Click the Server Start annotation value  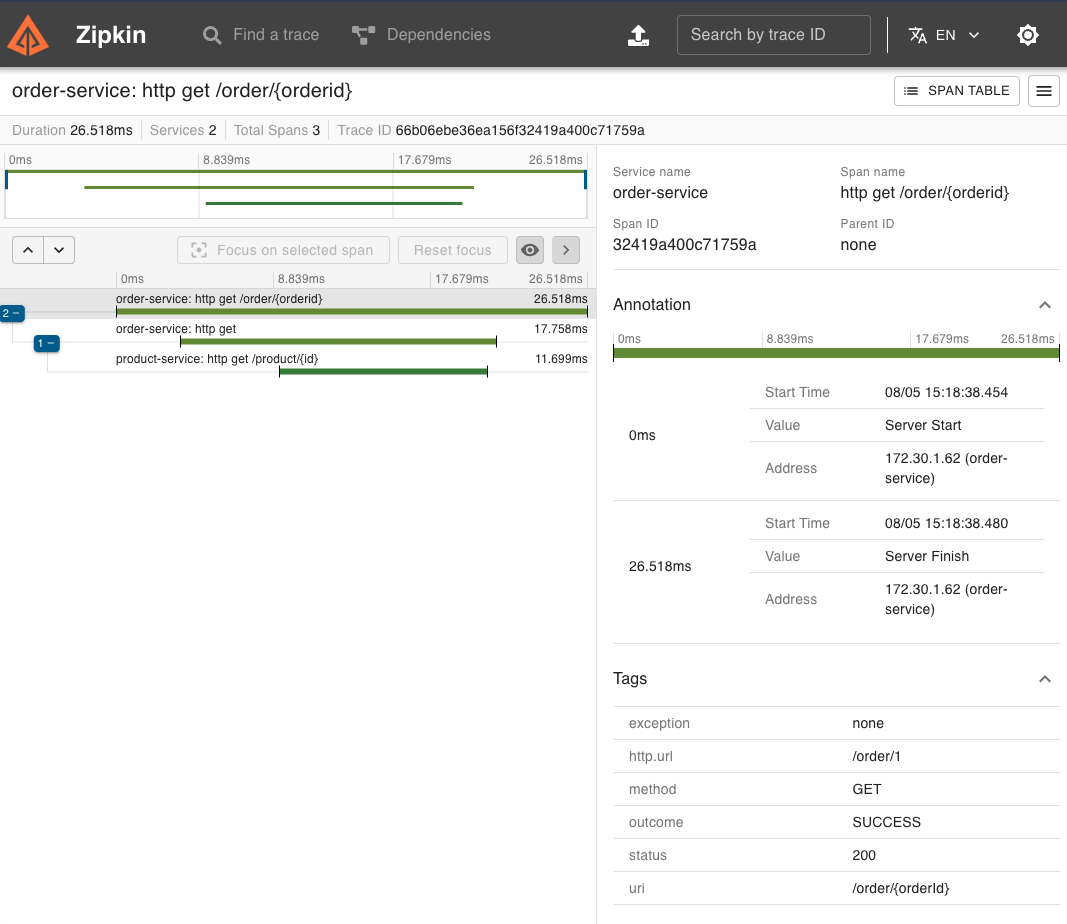923,425
